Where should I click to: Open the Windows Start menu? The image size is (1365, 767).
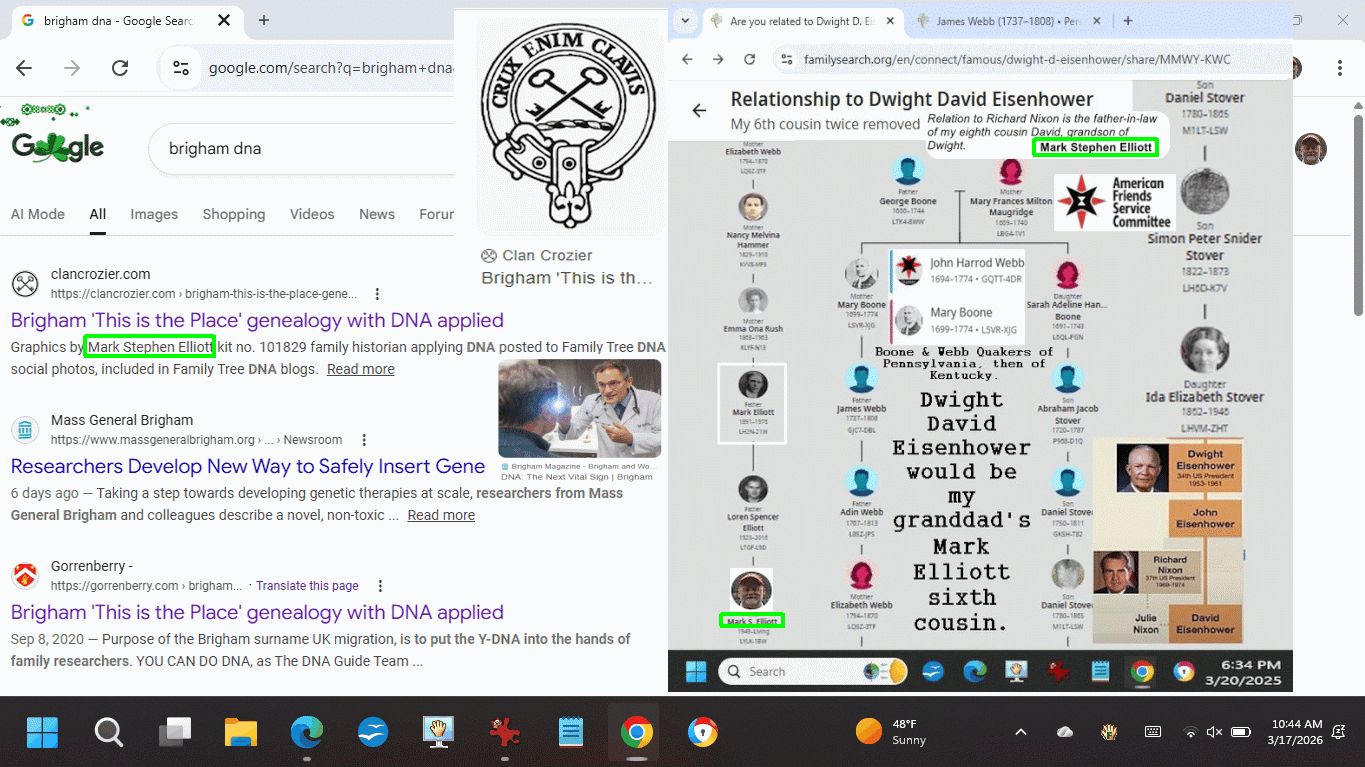click(42, 733)
